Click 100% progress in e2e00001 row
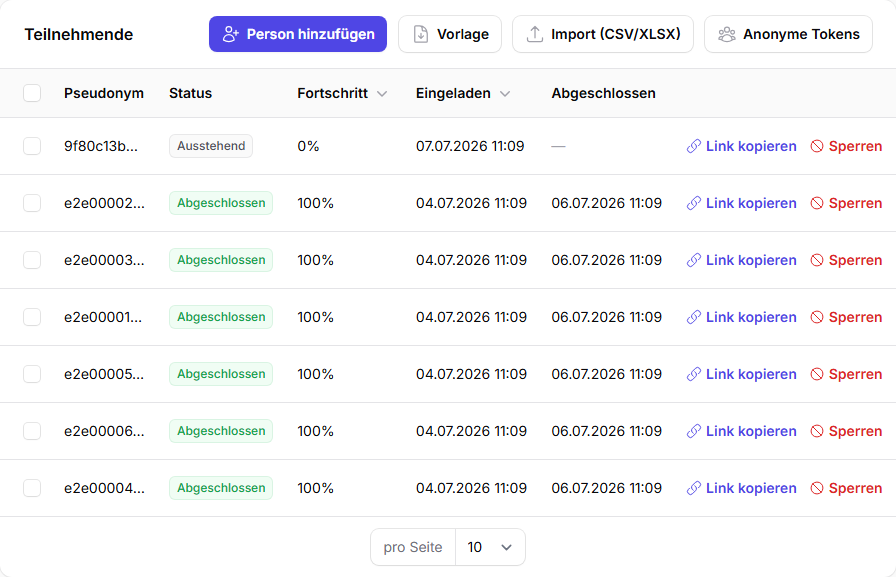Image resolution: width=896 pixels, height=577 pixels. pos(315,318)
